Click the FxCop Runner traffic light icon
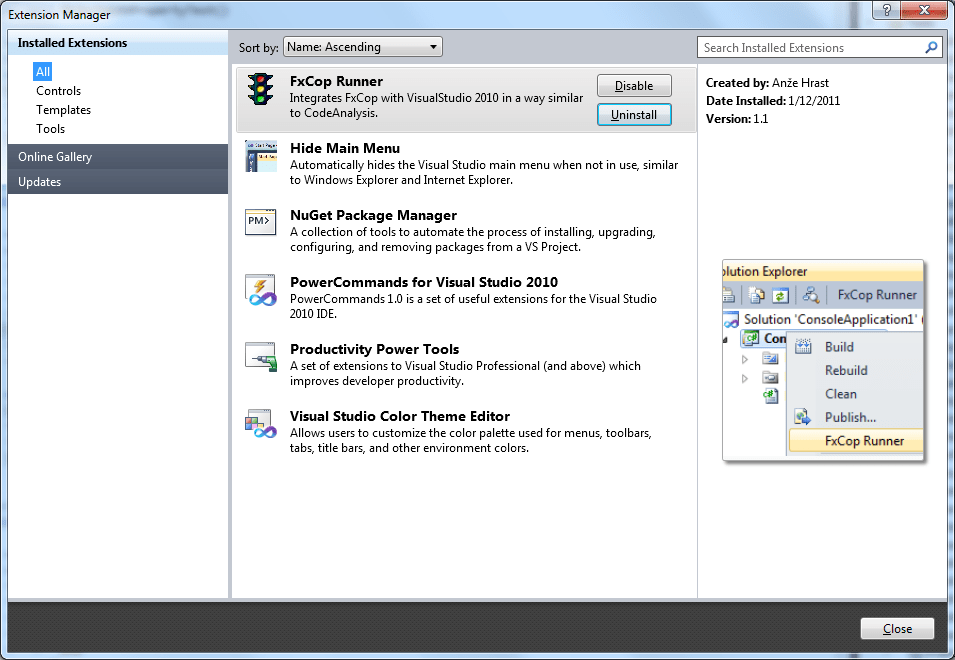Viewport: 955px width, 660px height. (x=261, y=89)
